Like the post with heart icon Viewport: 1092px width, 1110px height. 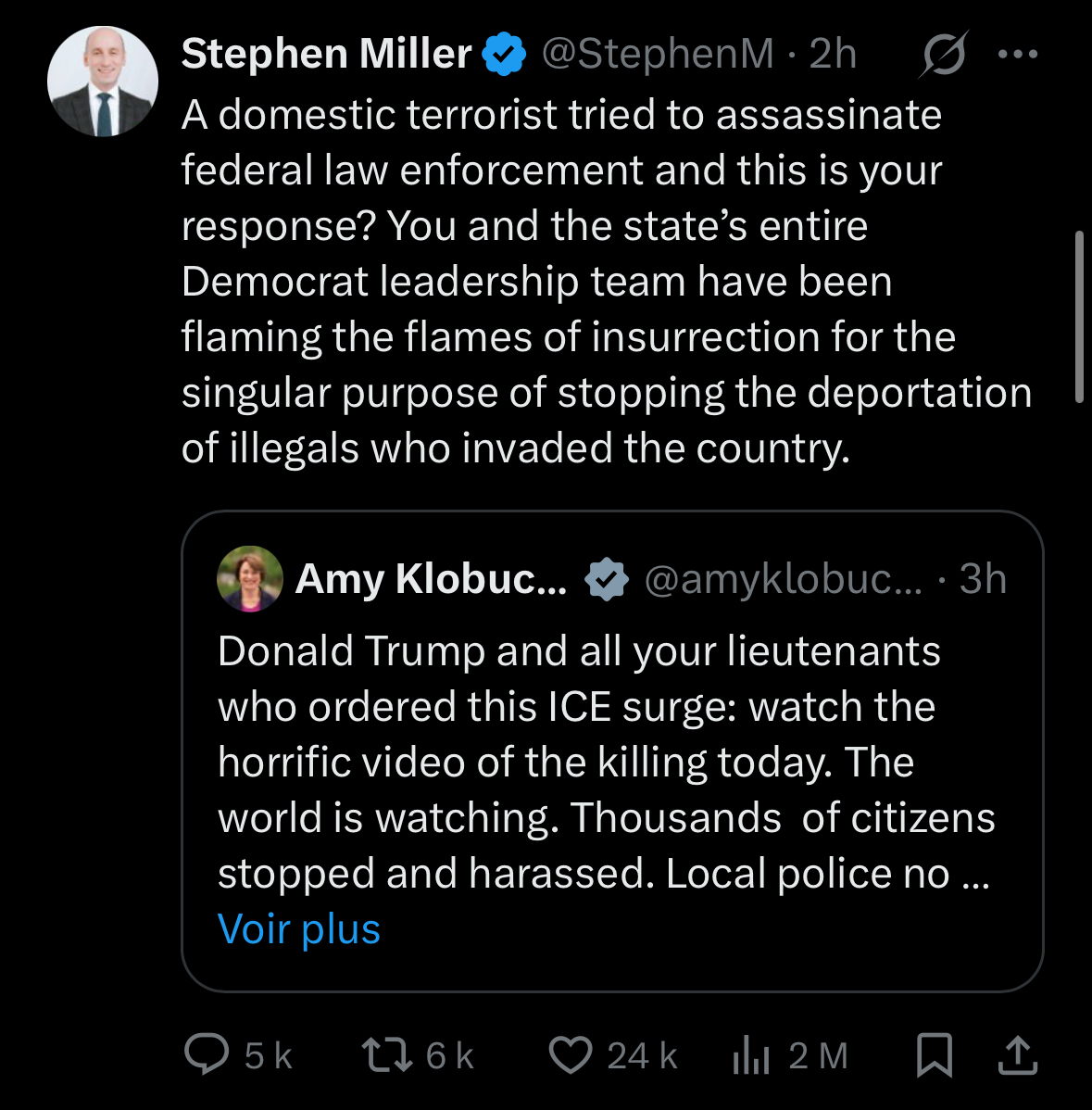point(570,1054)
